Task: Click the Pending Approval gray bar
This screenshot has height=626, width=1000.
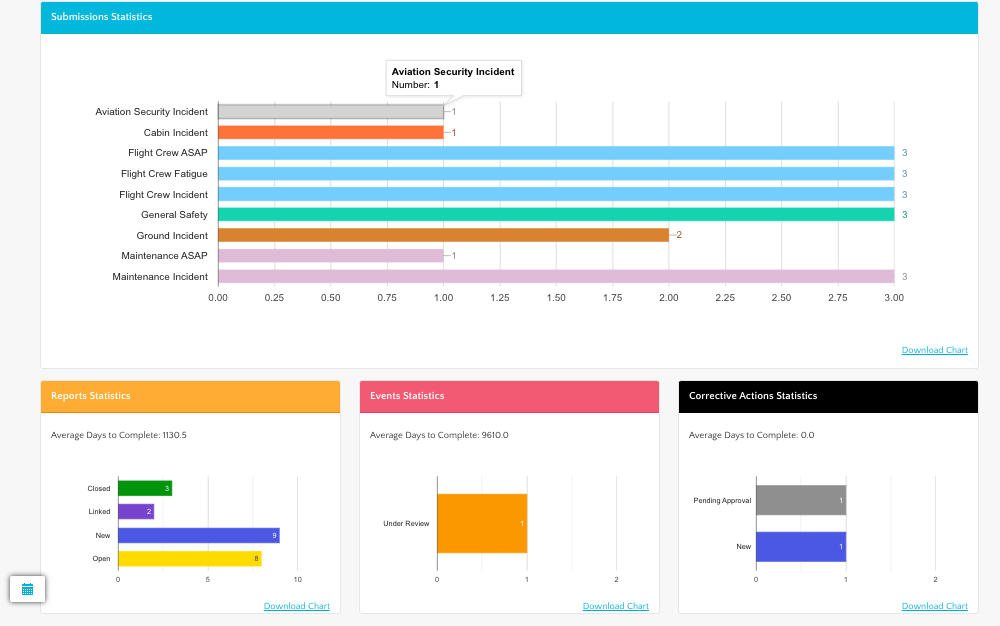Action: [x=801, y=500]
